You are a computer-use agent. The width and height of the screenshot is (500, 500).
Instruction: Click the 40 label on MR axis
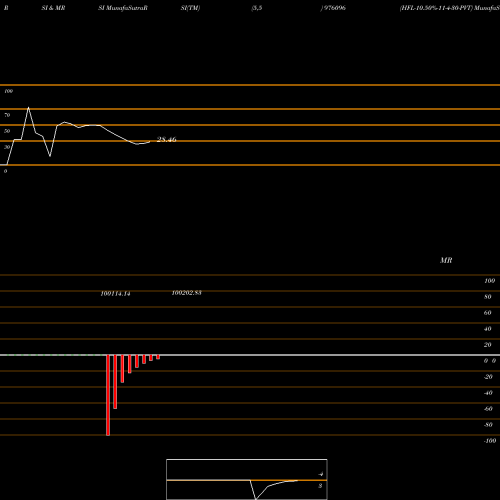click(488, 329)
